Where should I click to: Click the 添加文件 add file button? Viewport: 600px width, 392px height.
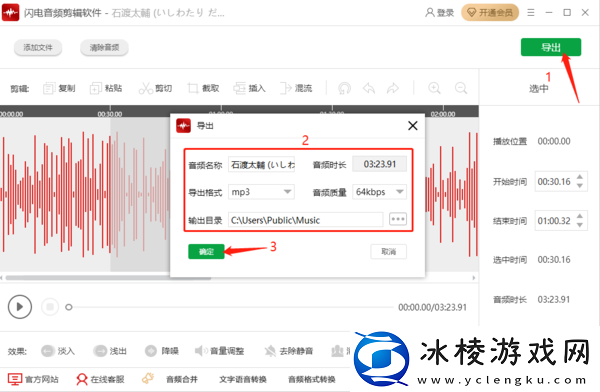[x=38, y=47]
